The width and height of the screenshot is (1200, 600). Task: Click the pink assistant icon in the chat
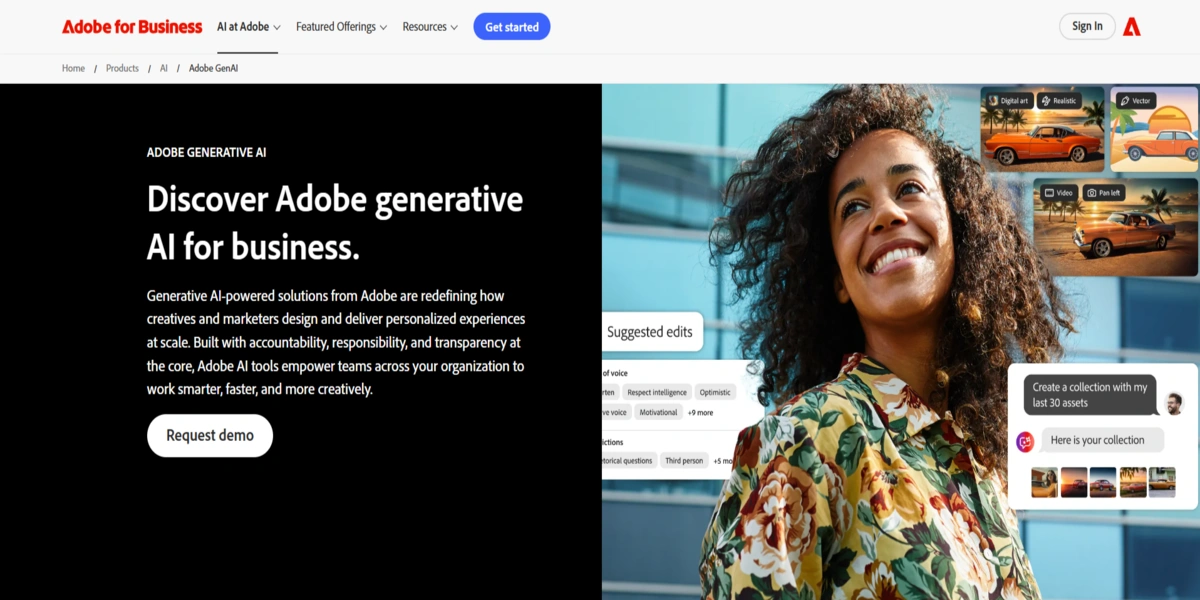[1024, 441]
